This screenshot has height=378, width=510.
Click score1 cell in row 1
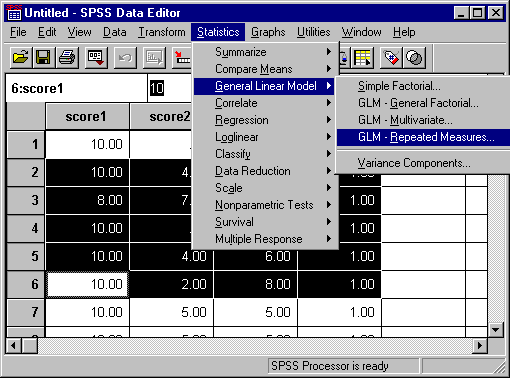click(x=87, y=144)
